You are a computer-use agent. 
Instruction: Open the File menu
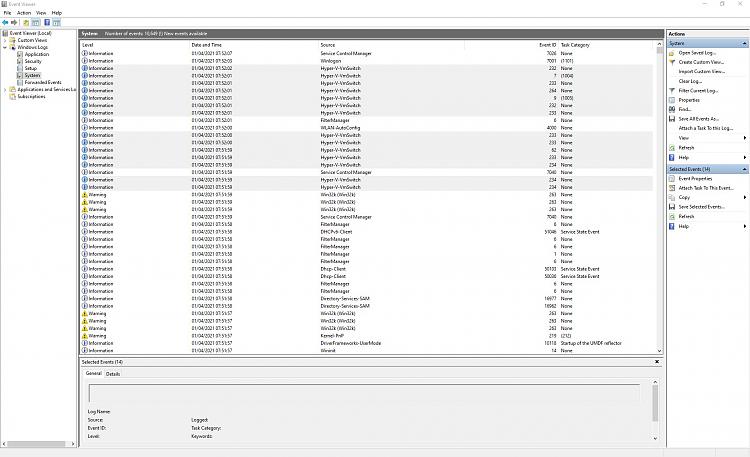(7, 13)
